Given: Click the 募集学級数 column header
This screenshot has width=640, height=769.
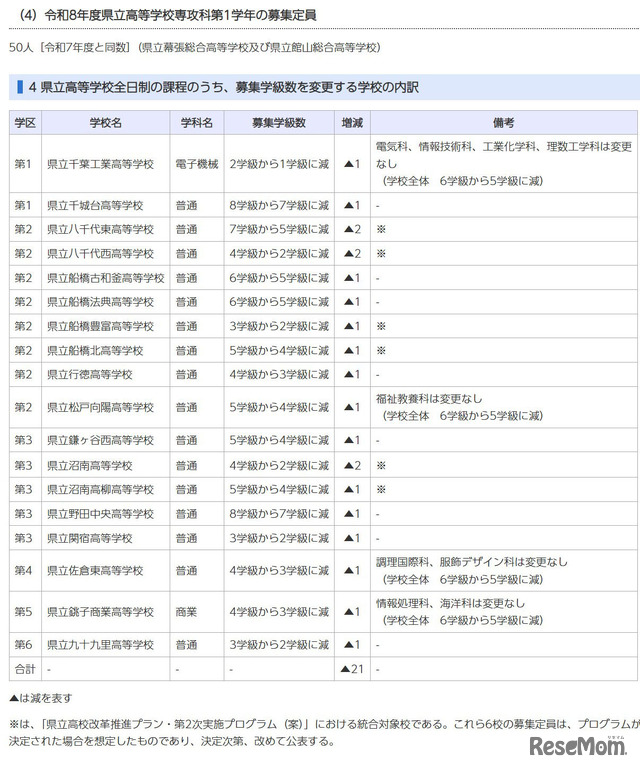Looking at the screenshot, I should click(279, 123).
